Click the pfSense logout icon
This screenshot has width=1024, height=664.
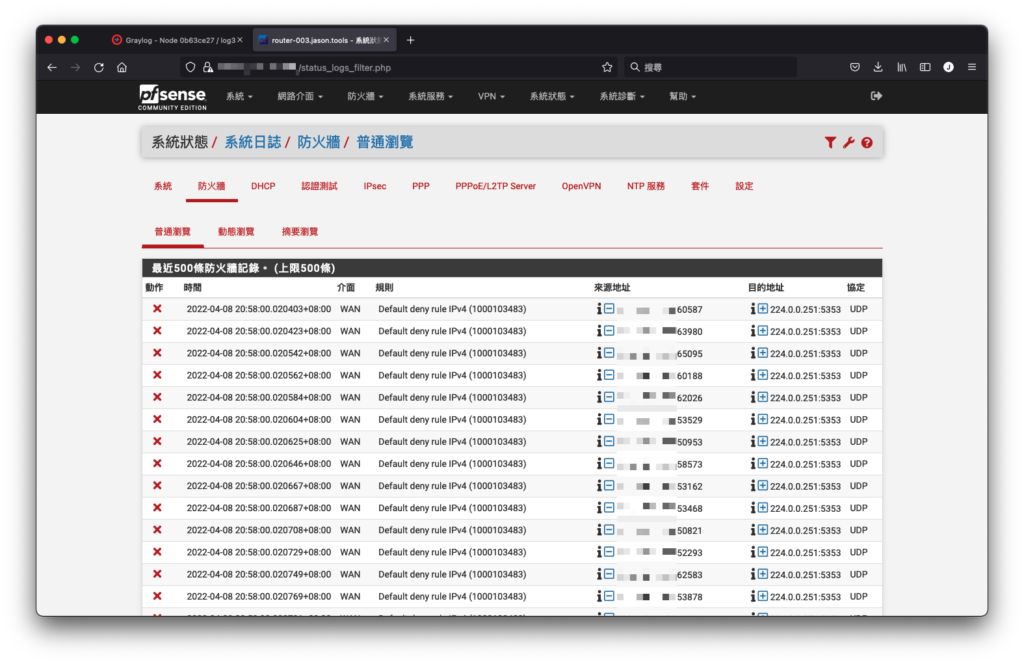876,96
